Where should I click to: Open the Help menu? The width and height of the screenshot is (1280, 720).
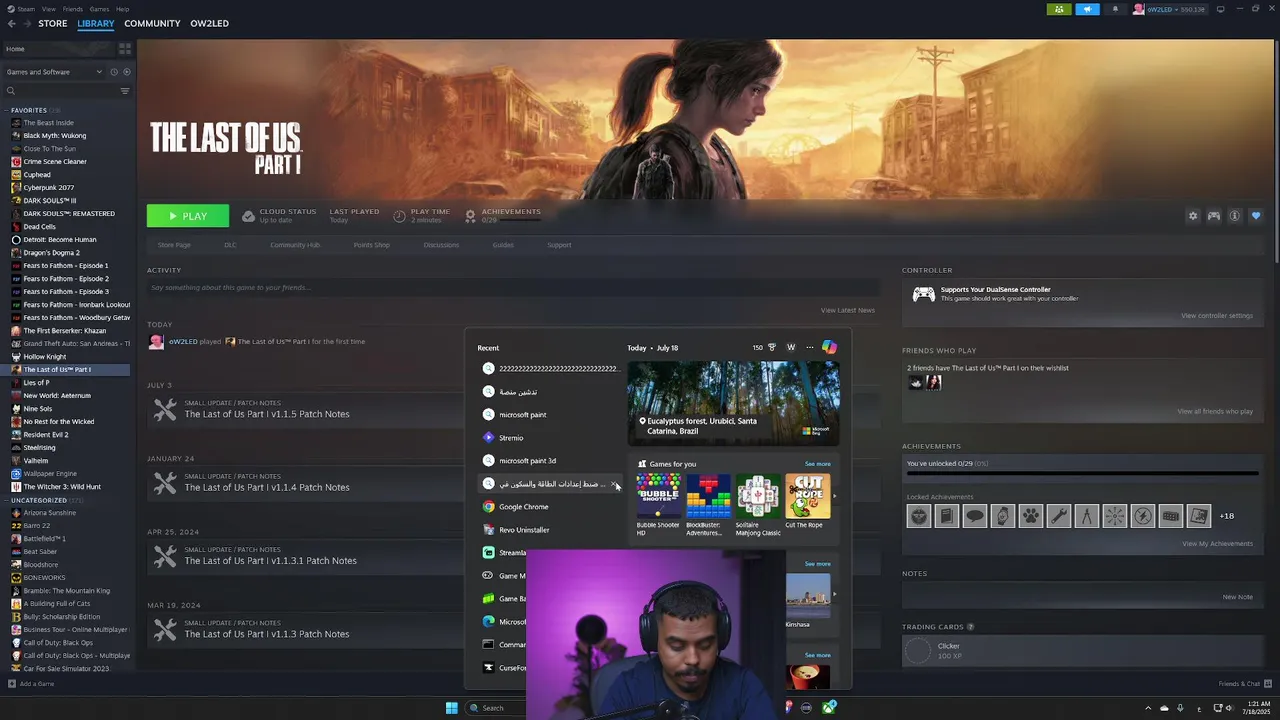[122, 9]
